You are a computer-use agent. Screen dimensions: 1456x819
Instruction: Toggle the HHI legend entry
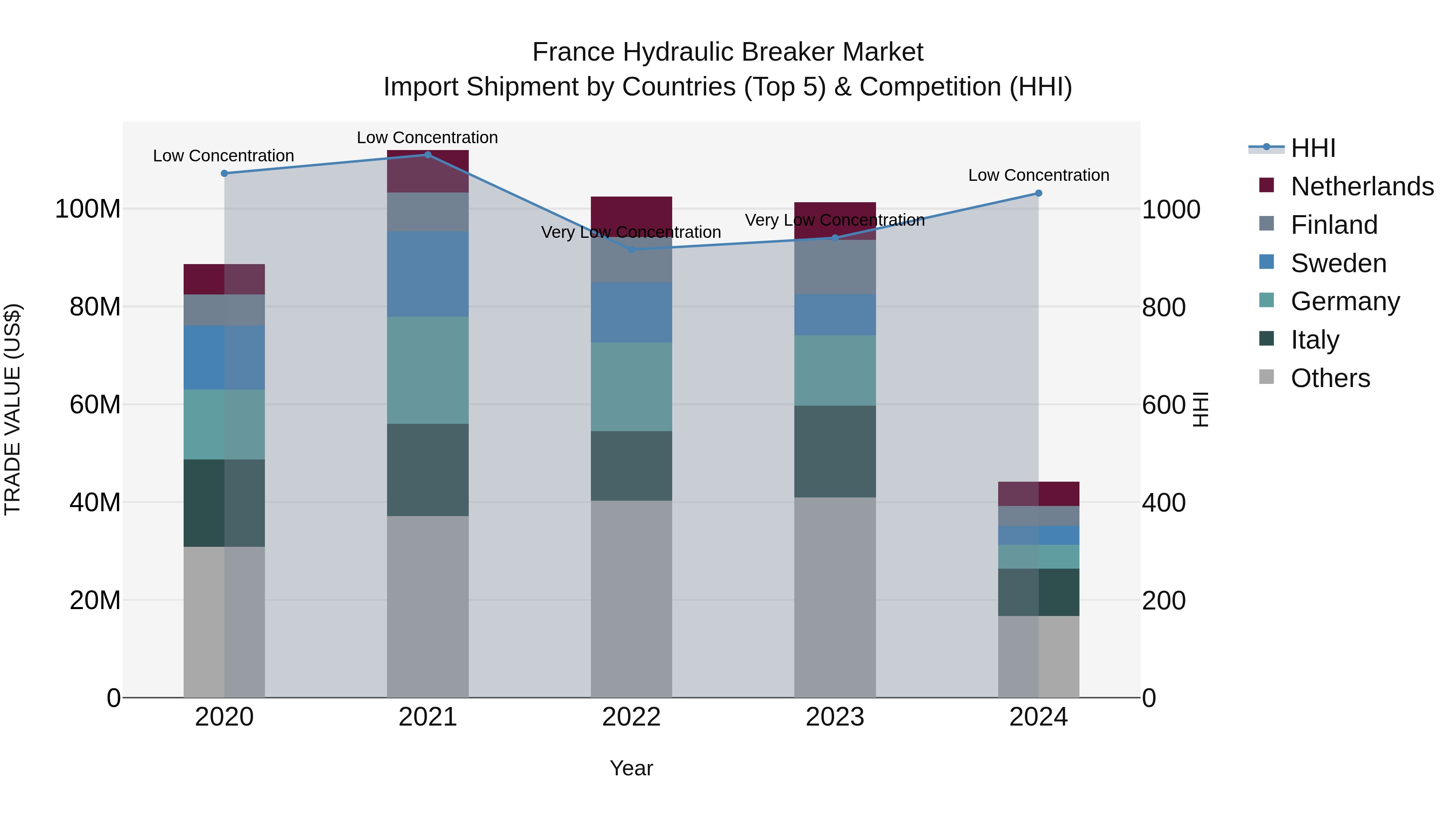click(1292, 148)
